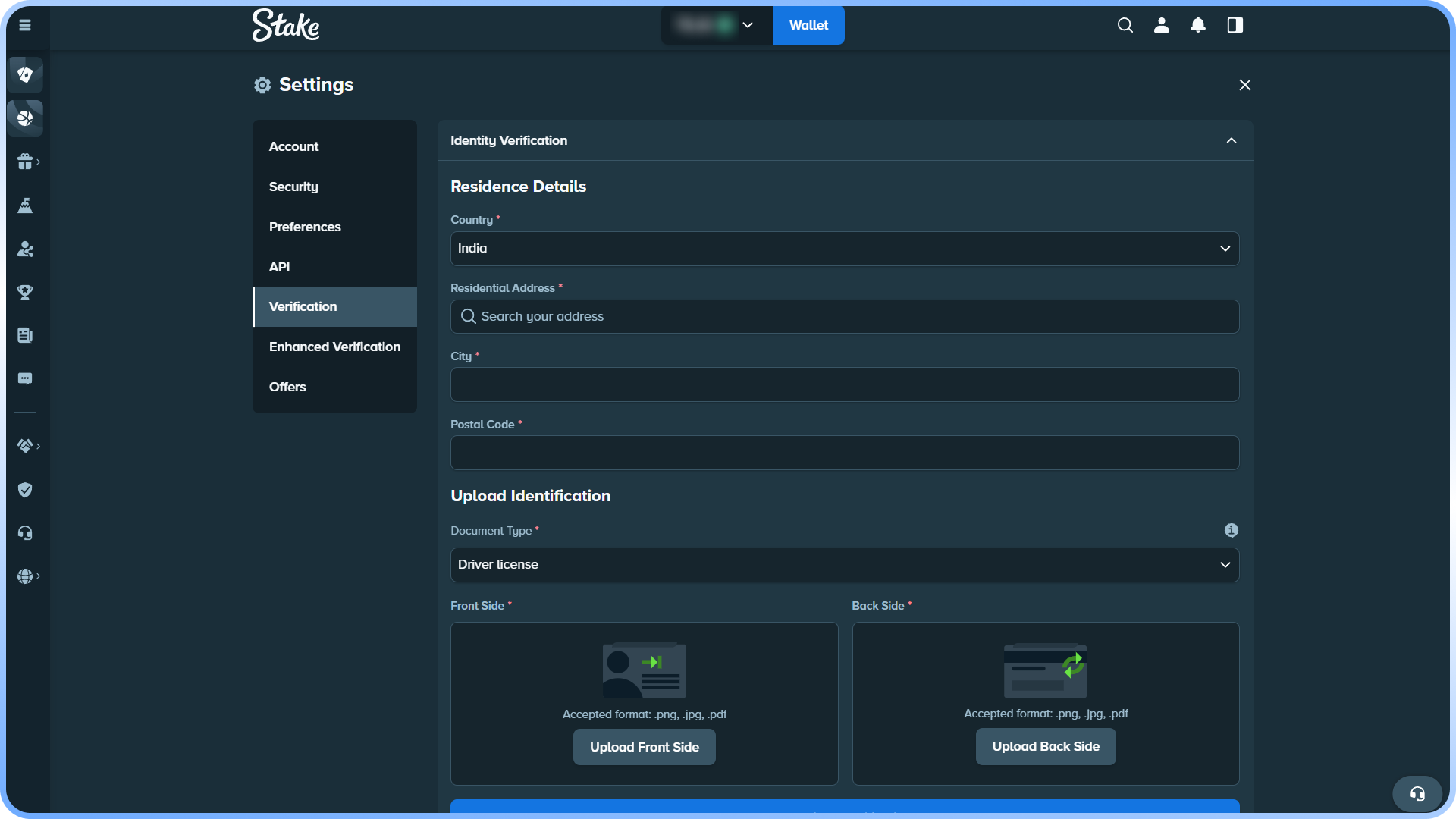The width and height of the screenshot is (1456, 819).
Task: Open the Blog news icon in sidebar
Action: (x=25, y=335)
